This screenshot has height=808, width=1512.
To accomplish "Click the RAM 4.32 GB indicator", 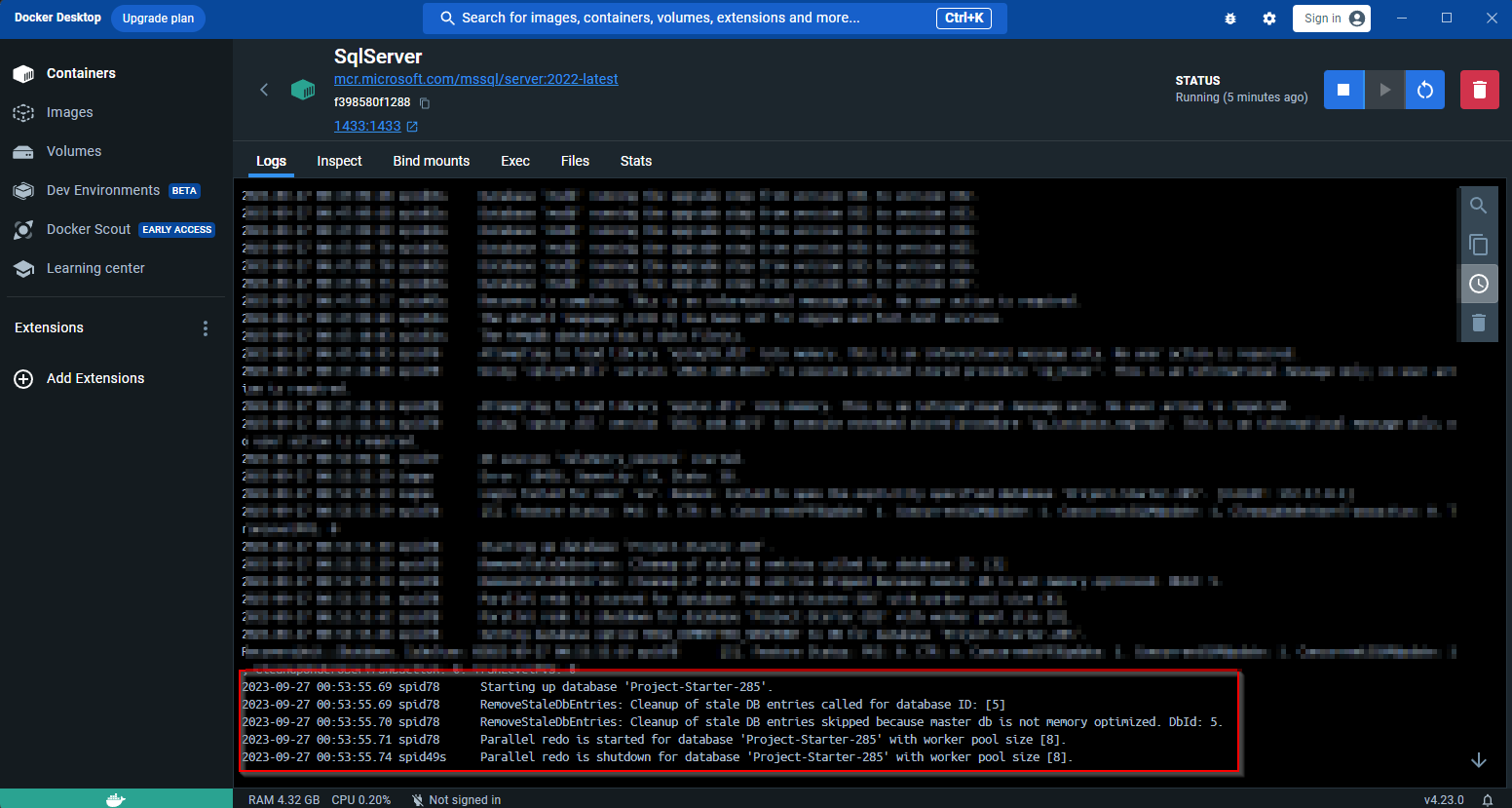I will [283, 800].
